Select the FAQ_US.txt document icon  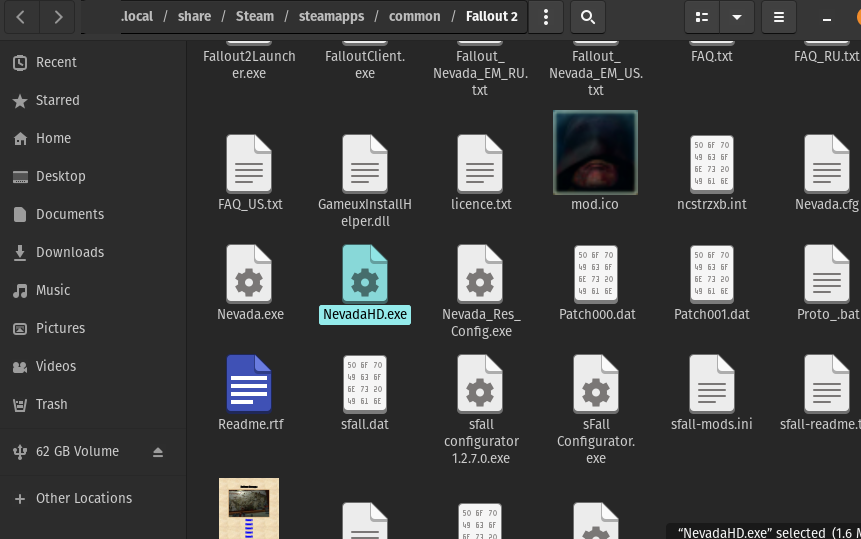[x=249, y=164]
